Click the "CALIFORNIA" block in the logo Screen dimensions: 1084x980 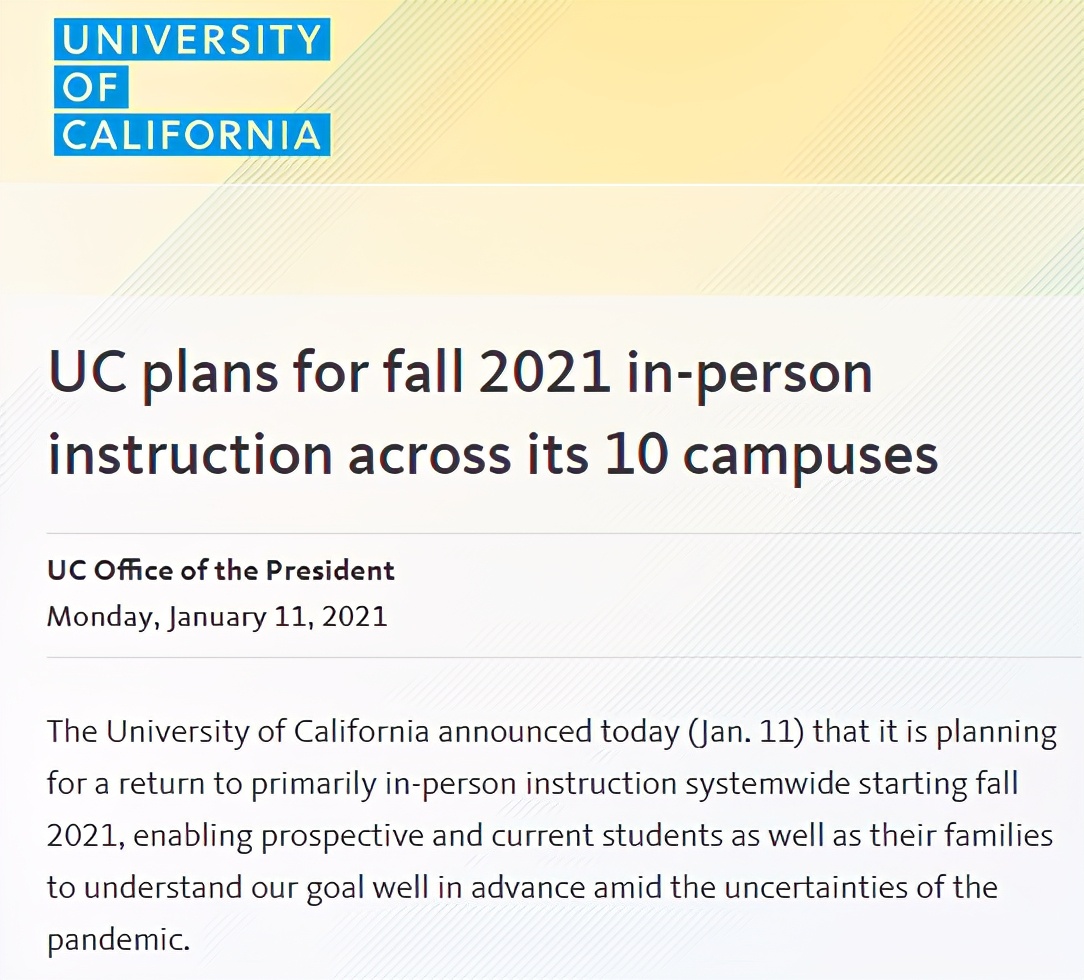pos(192,134)
